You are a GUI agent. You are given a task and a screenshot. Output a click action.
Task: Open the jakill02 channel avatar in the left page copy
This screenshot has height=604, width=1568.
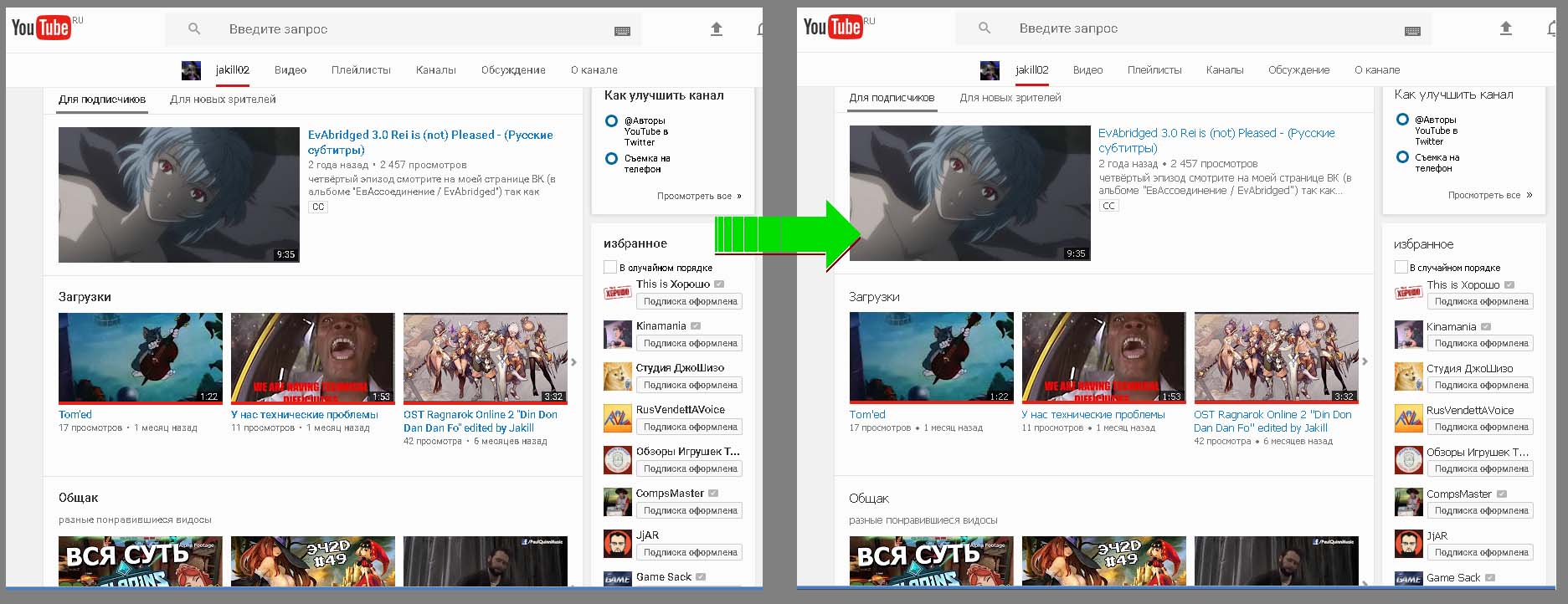coord(191,70)
